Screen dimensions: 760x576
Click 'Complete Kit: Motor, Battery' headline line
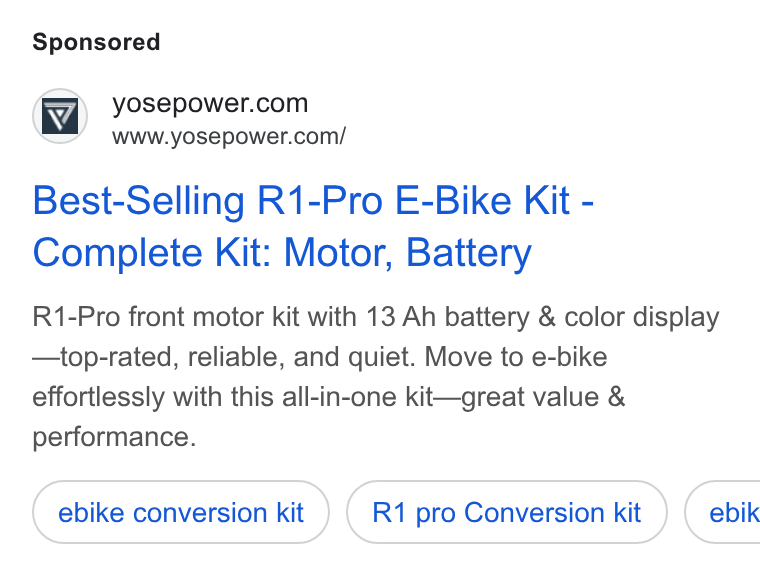[x=282, y=253]
